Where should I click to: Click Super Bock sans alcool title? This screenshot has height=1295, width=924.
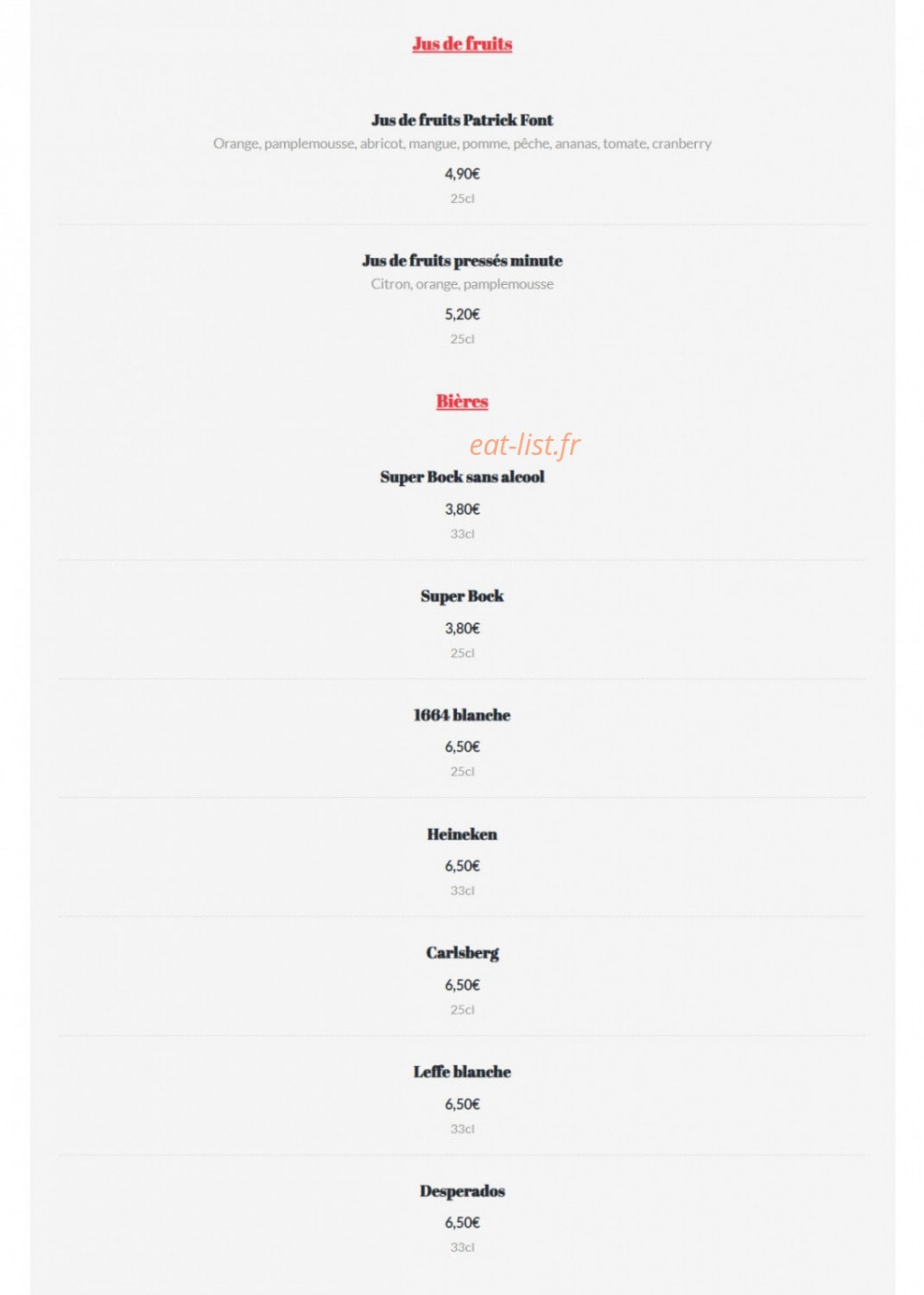tap(462, 477)
